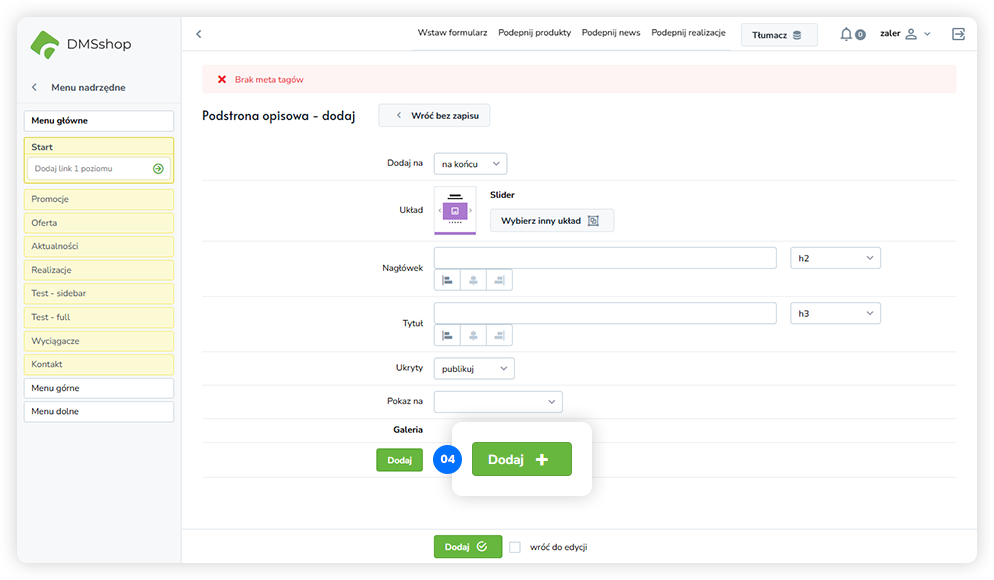
Task: Open Wstaw formularz menu item
Action: pyautogui.click(x=452, y=33)
